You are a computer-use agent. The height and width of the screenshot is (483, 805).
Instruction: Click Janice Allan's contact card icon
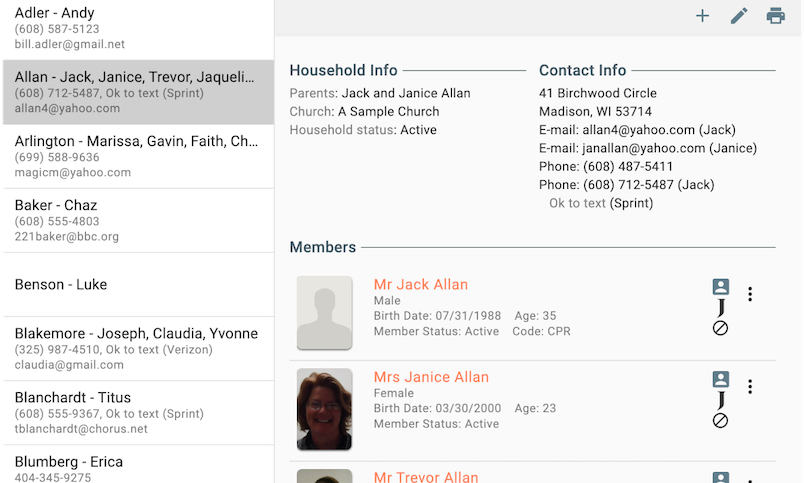[720, 379]
